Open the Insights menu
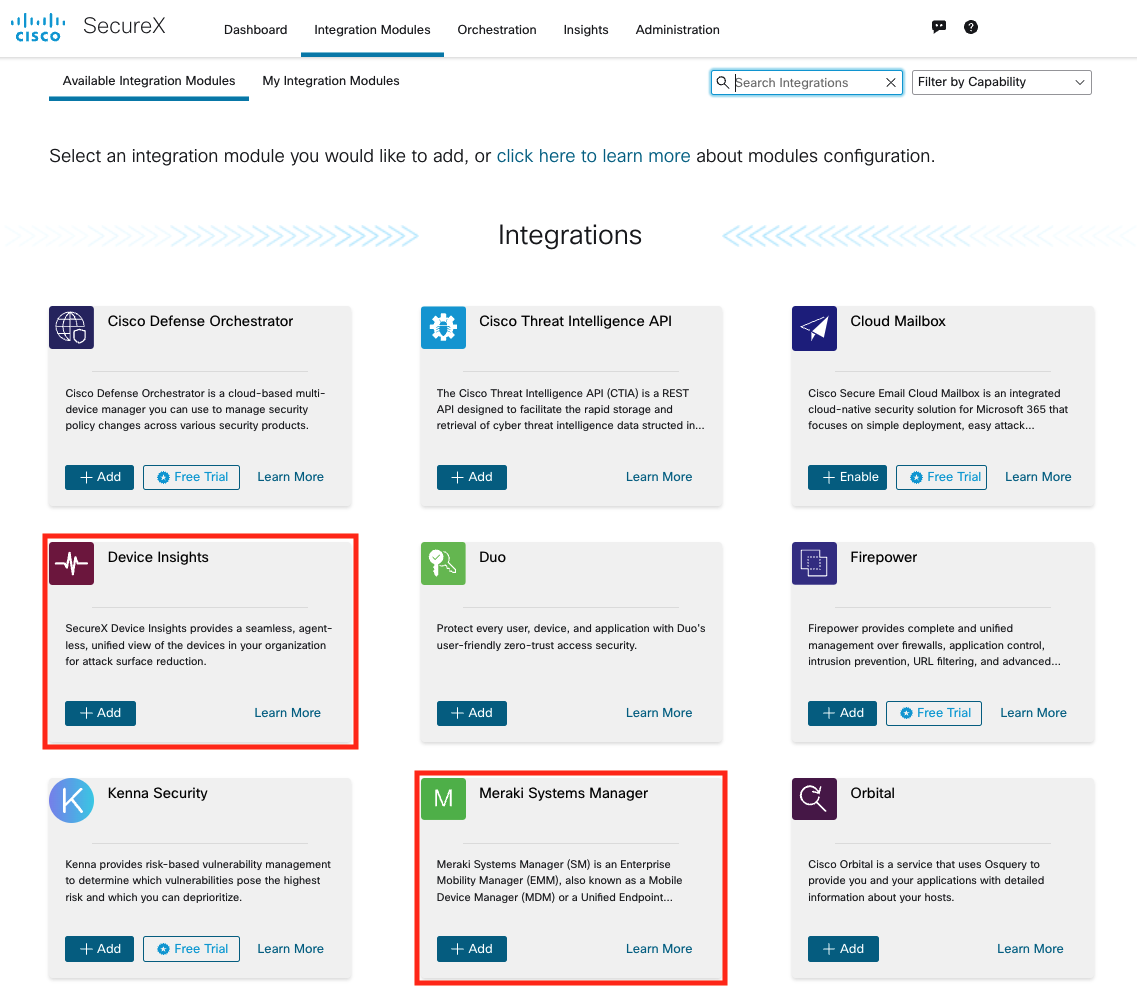The height and width of the screenshot is (1000, 1137). tap(586, 30)
